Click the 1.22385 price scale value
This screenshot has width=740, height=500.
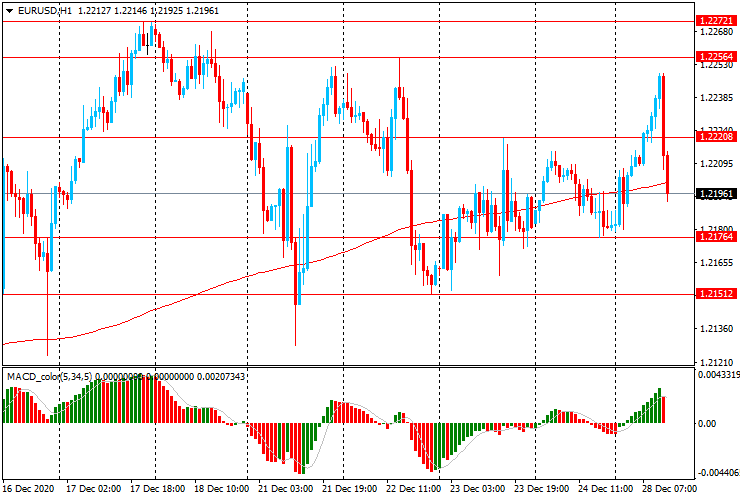pyautogui.click(x=717, y=98)
